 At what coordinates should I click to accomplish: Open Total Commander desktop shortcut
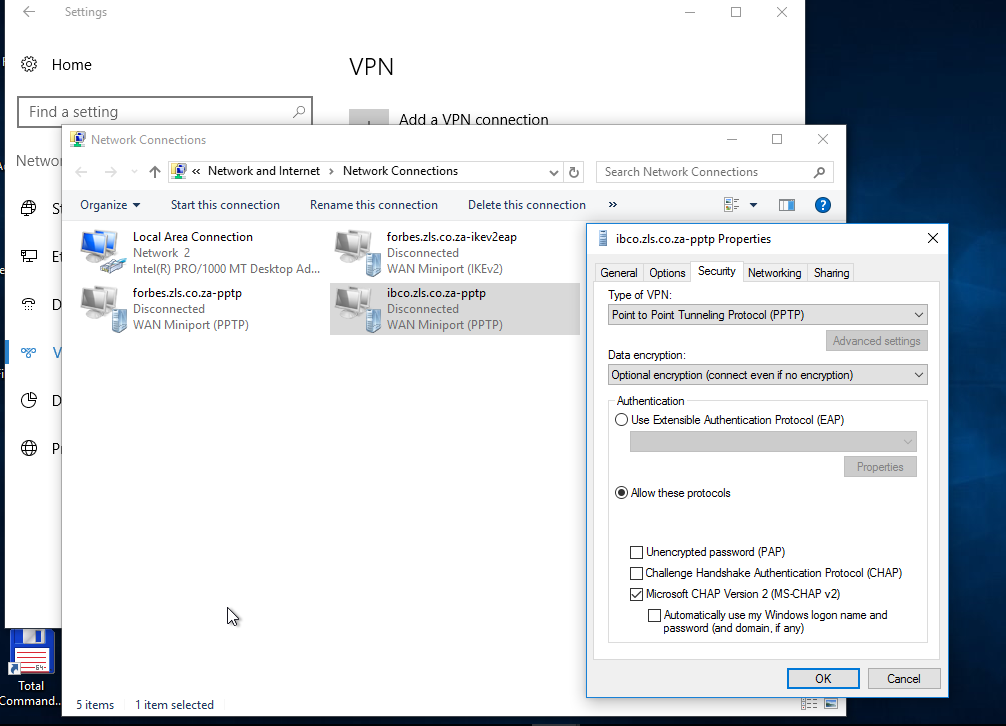click(x=31, y=653)
